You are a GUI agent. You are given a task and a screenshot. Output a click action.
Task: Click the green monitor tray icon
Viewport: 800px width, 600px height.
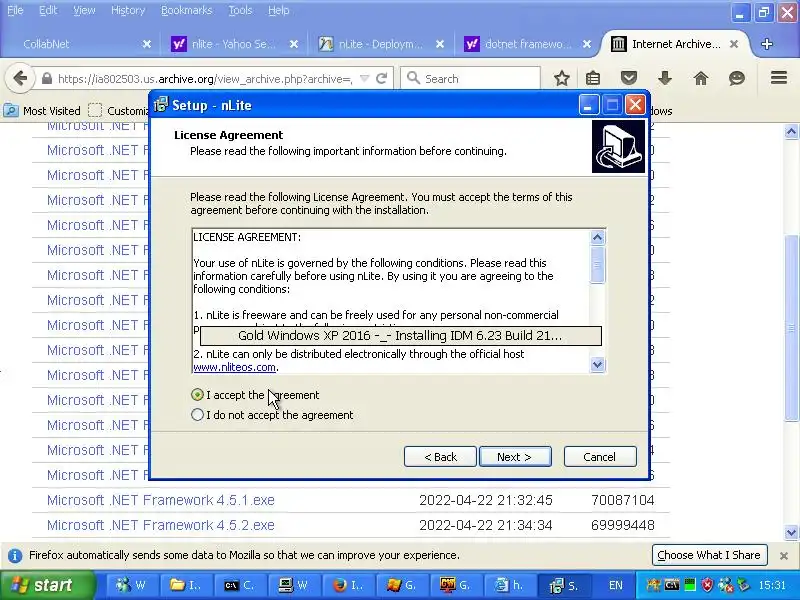point(690,585)
